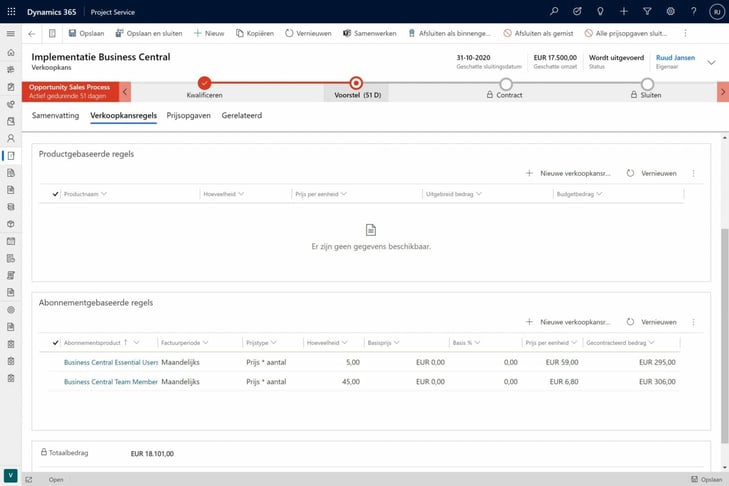Open more options for Abonnementgebaseerde regels
Screen dimensions: 729x486
pos(693,322)
